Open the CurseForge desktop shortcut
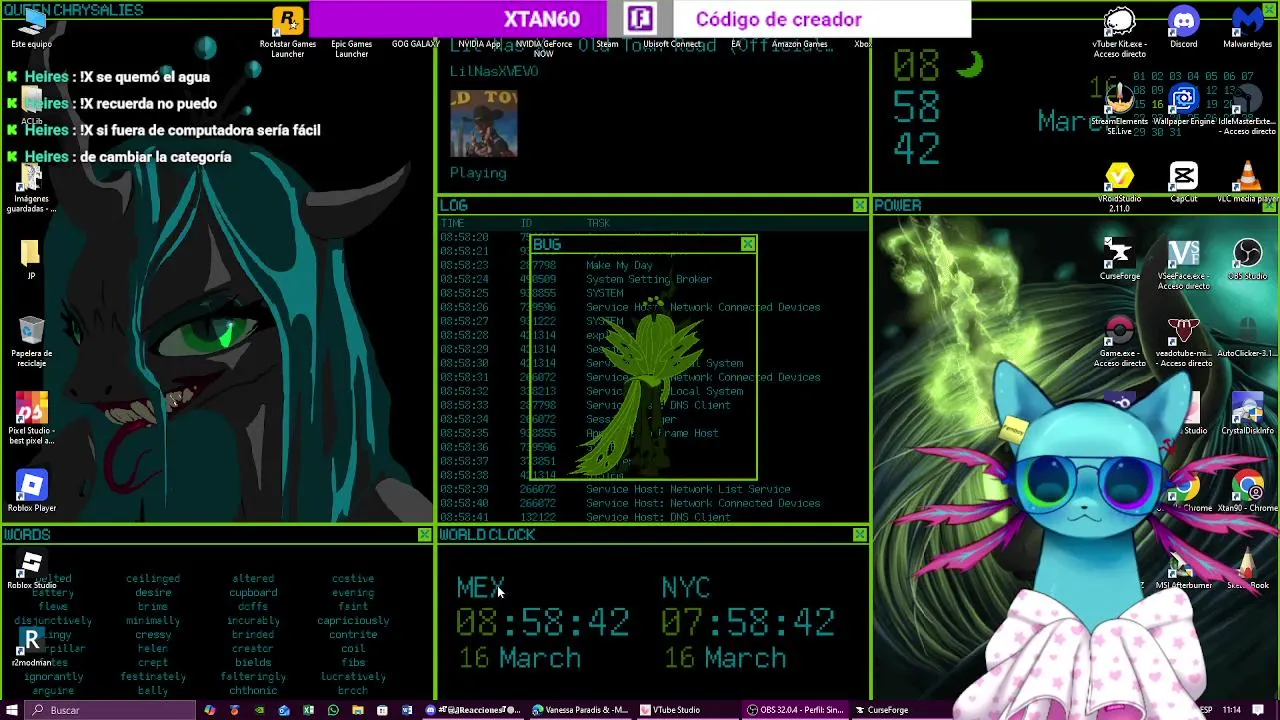Screen dimensions: 1280x720 coord(1119,259)
